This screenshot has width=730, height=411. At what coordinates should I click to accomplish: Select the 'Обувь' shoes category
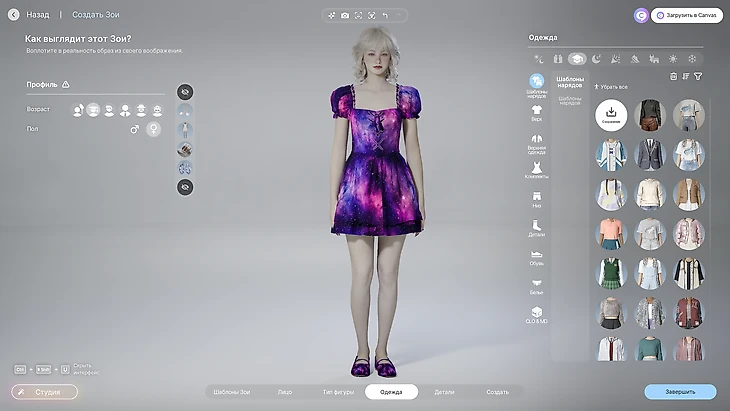click(537, 257)
